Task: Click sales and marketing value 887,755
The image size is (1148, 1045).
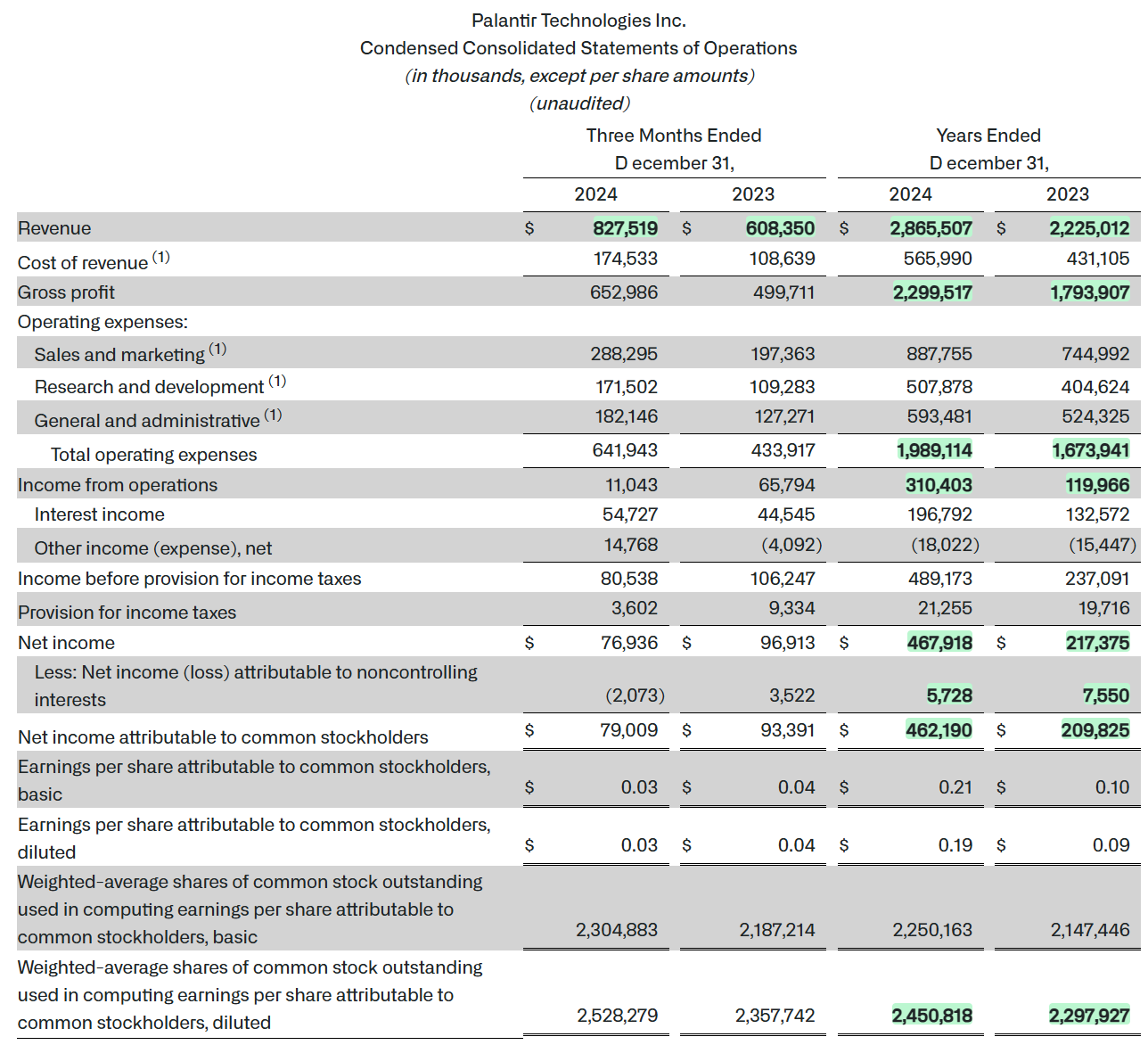Action: point(939,354)
